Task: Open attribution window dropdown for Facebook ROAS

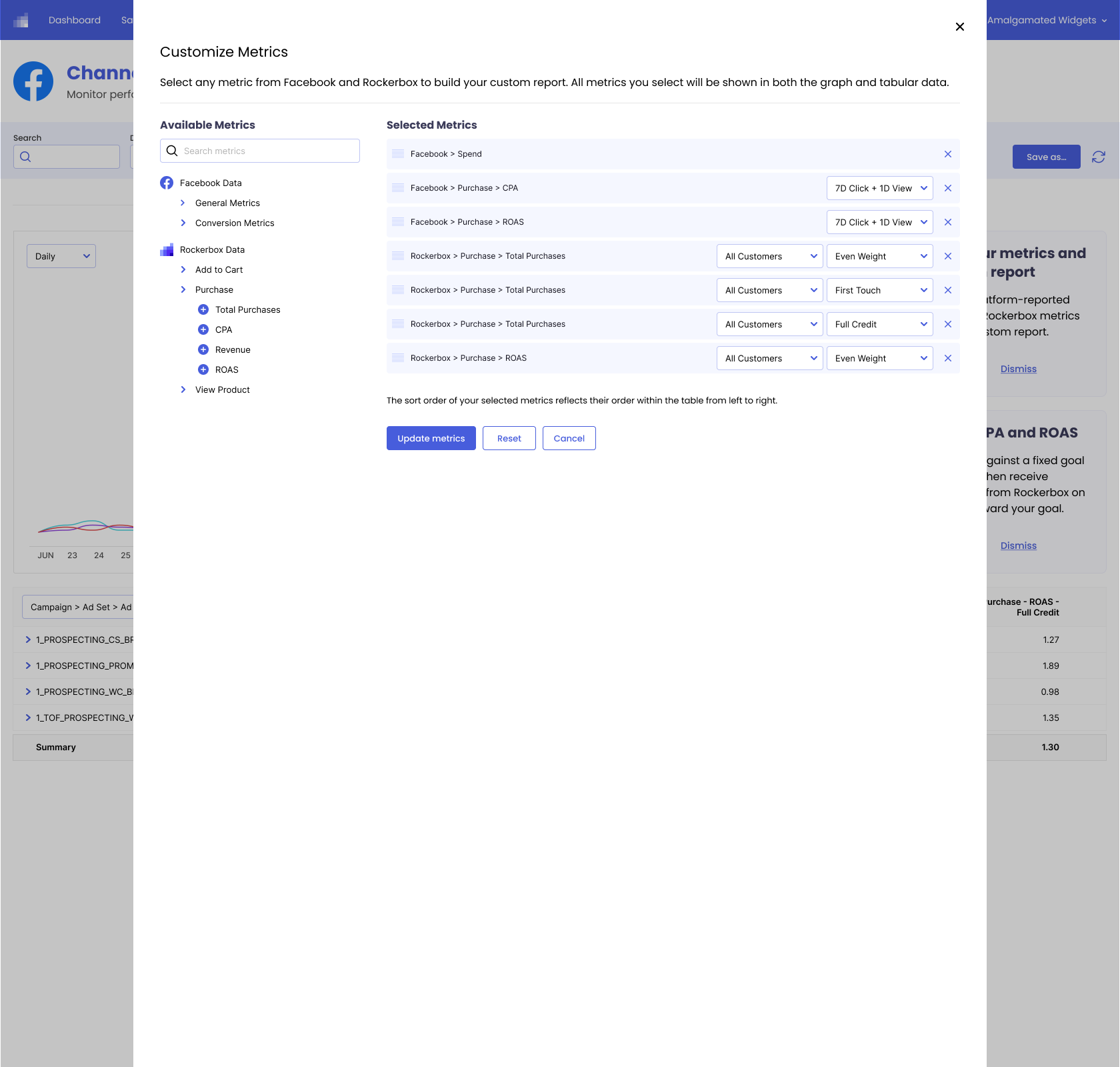Action: click(880, 222)
